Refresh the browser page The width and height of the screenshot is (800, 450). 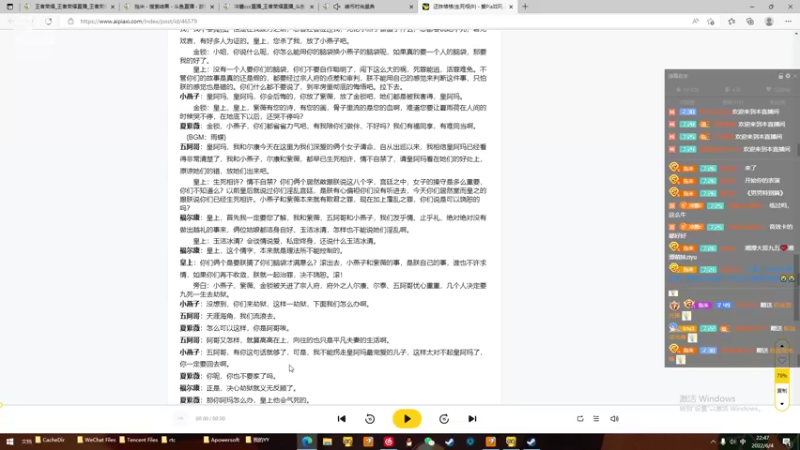pyautogui.click(x=48, y=21)
